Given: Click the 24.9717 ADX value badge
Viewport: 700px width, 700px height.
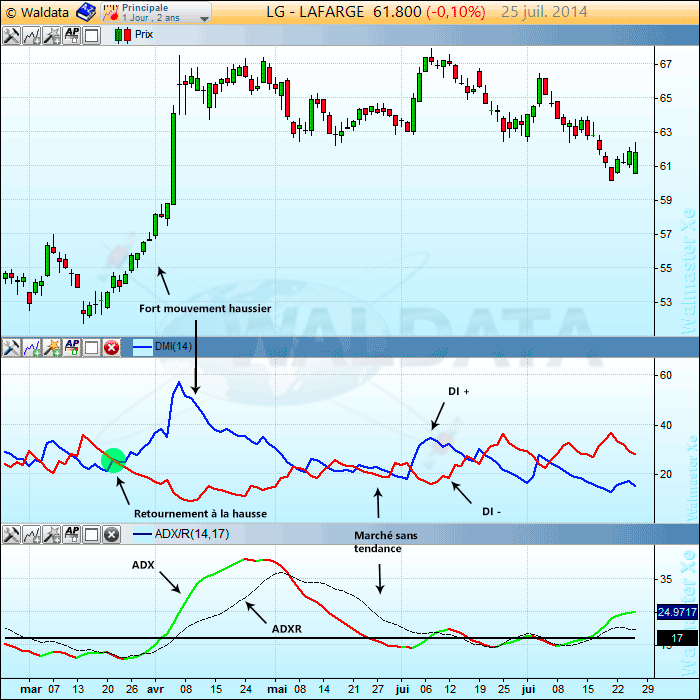Looking at the screenshot, I should (x=677, y=612).
